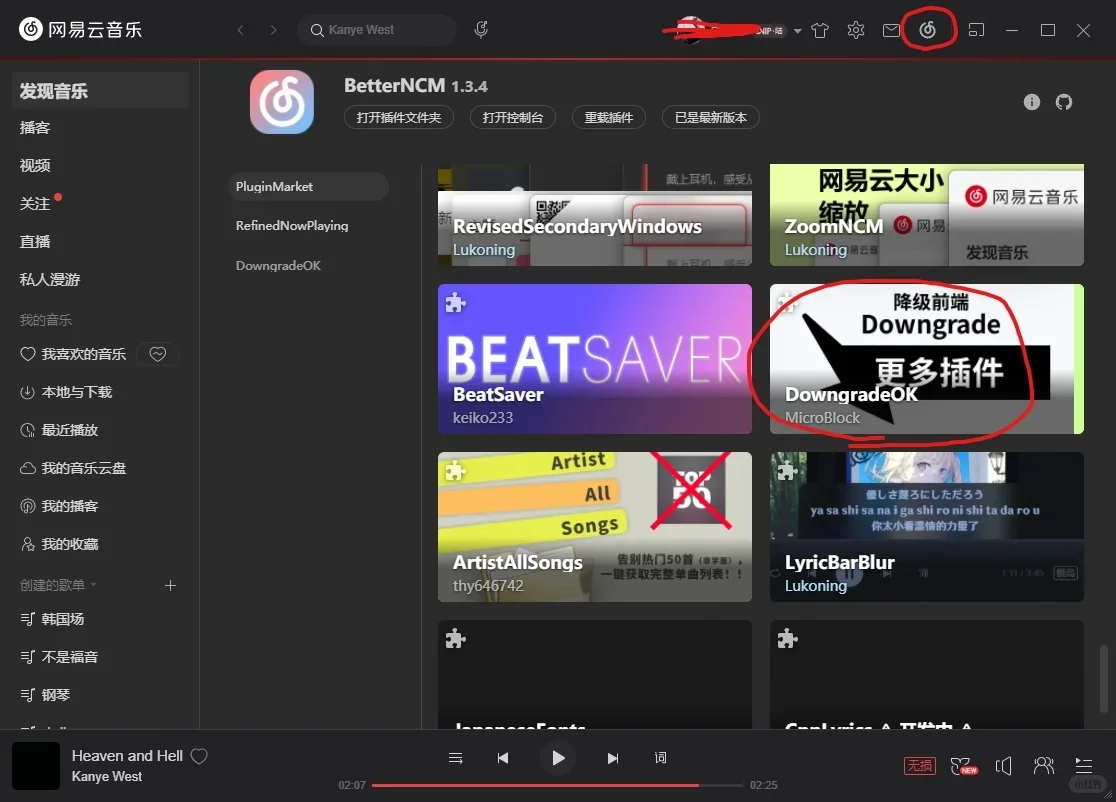Image resolution: width=1116 pixels, height=802 pixels.
Task: Open the BeatSaver plugin card
Action: (594, 359)
